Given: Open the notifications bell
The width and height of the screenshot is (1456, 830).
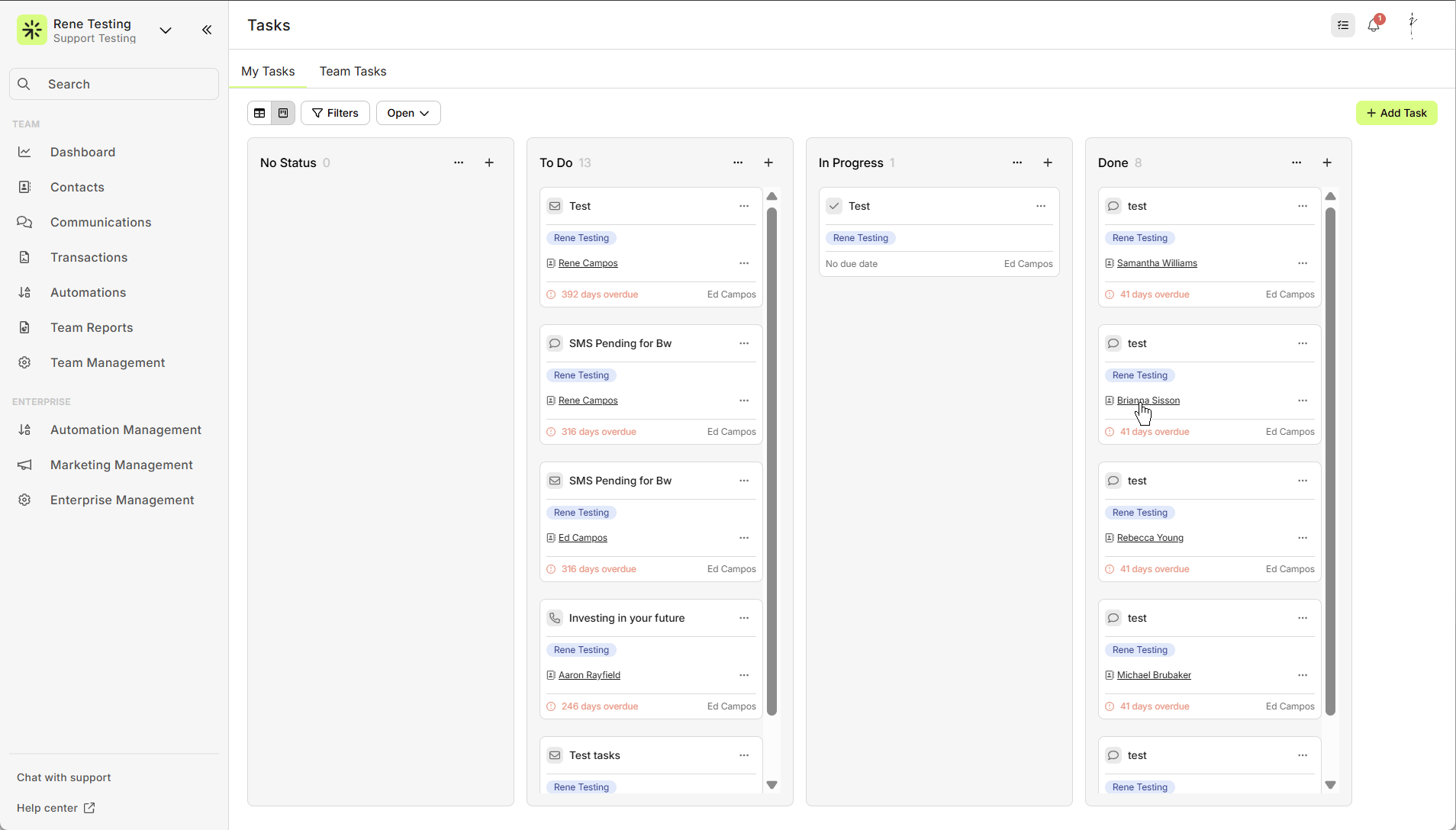Looking at the screenshot, I should coord(1374,25).
